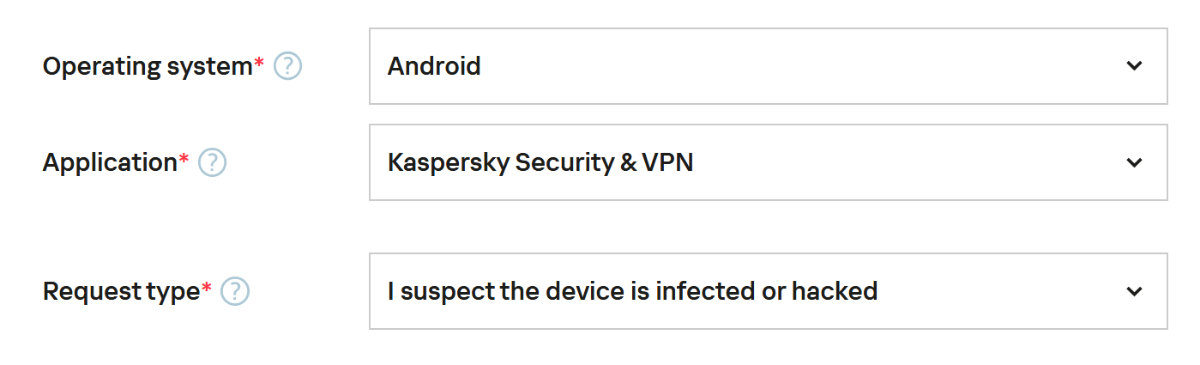Click the Request type chevron arrow
The height and width of the screenshot is (365, 1200).
(x=1134, y=292)
